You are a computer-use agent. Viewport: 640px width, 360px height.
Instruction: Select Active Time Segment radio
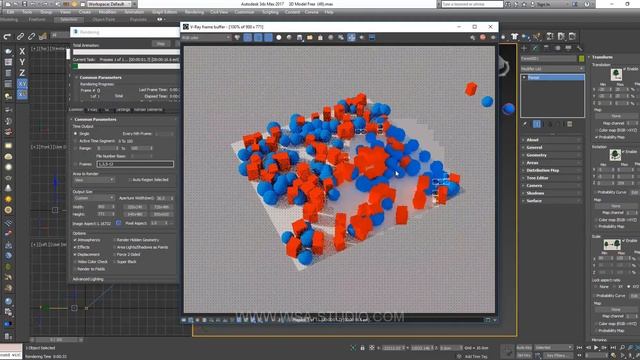(76, 141)
